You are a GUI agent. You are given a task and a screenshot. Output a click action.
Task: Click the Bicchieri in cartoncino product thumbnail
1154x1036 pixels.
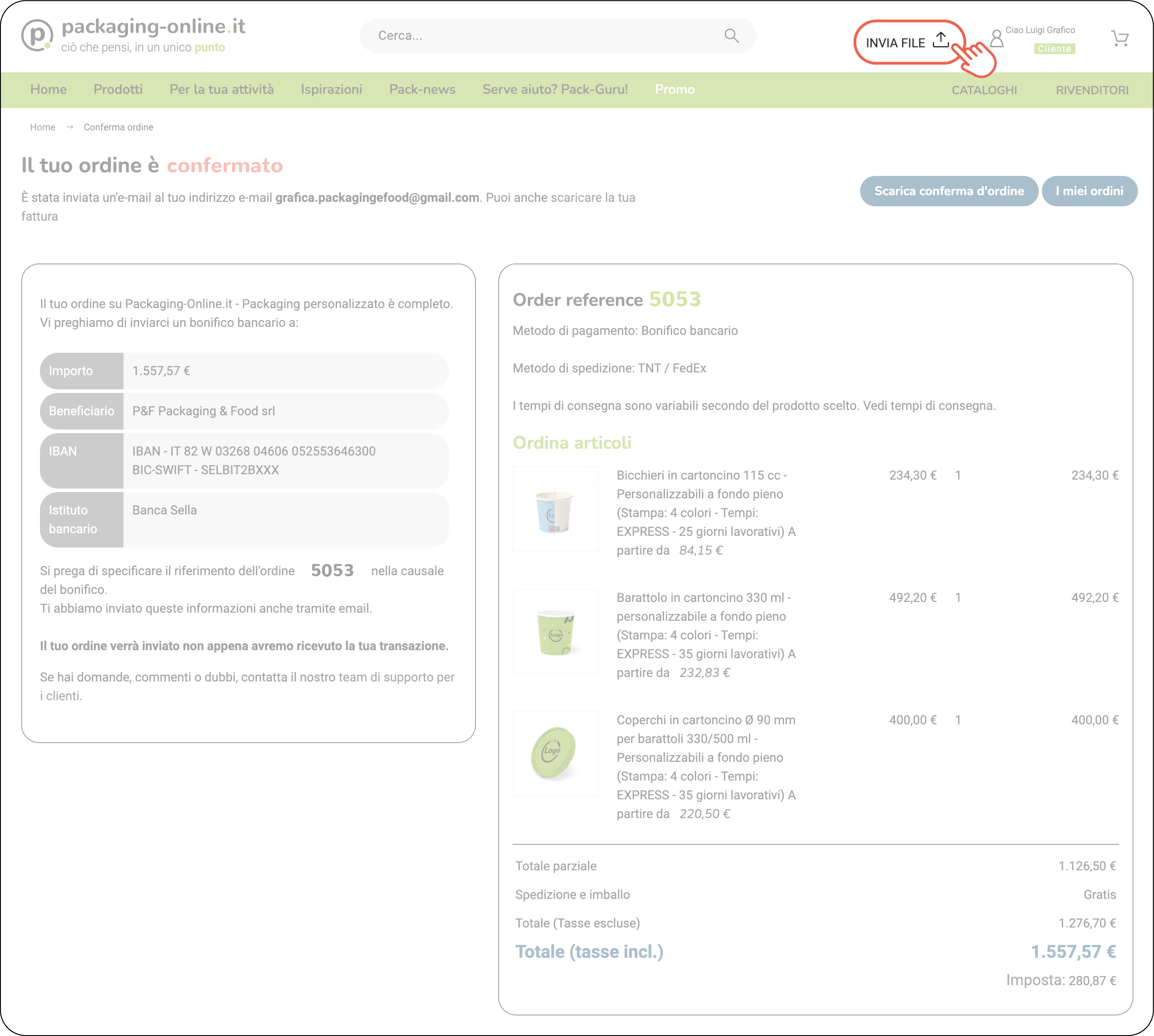[555, 510]
